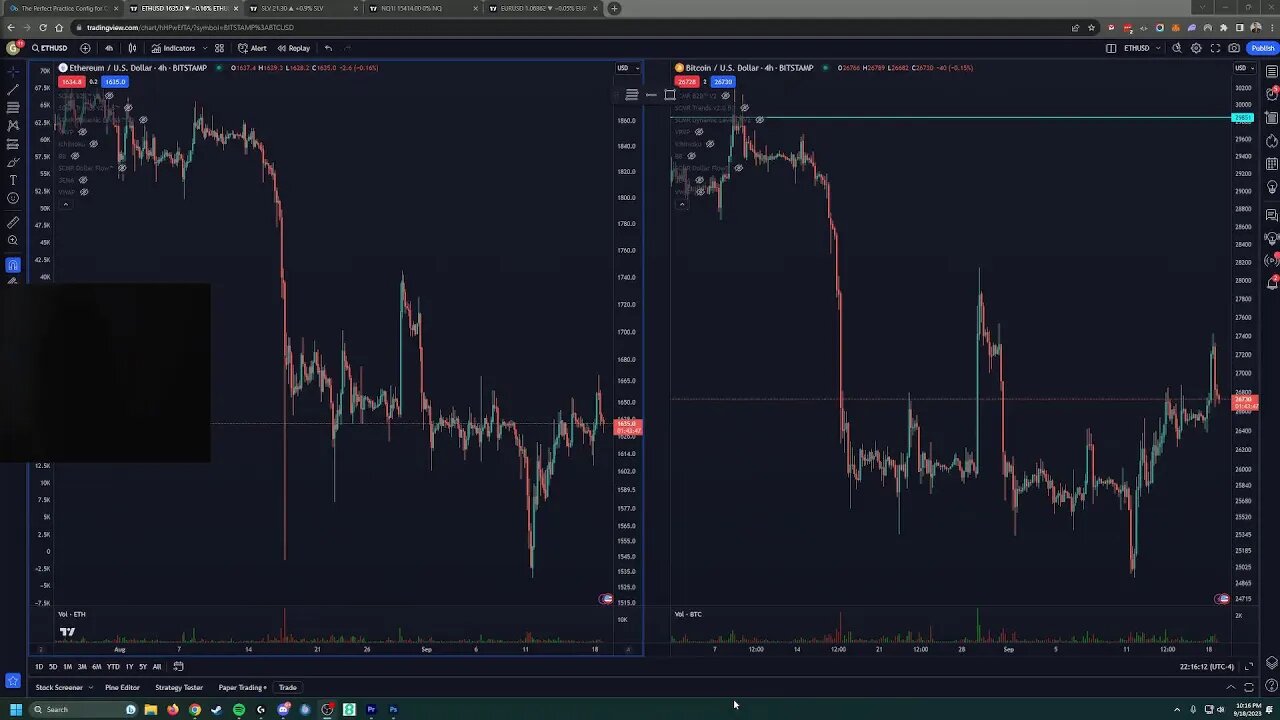1280x720 pixels.
Task: Open the layout setup selector icon
Action: (1111, 48)
